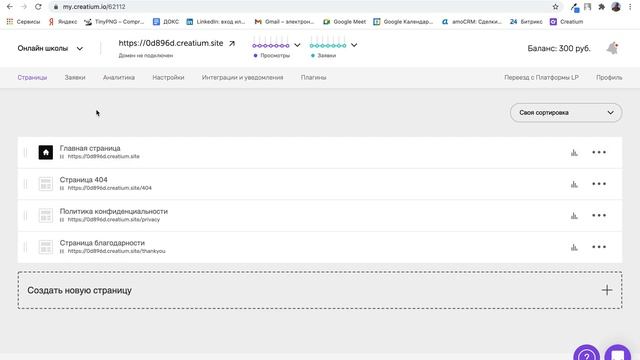Switch to the Плагины tab
This screenshot has height=360, width=640.
(x=313, y=78)
